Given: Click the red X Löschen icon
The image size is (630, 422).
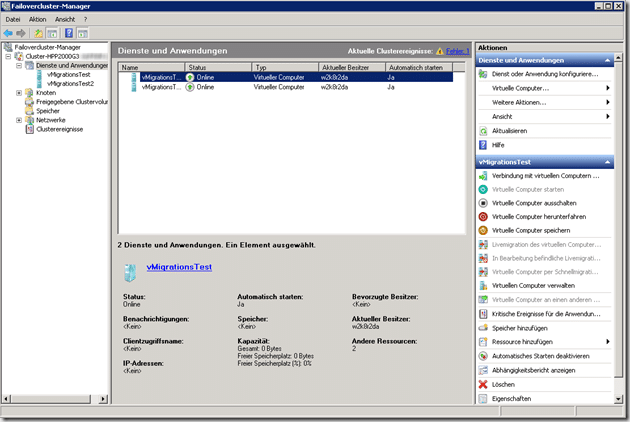Looking at the screenshot, I should [x=483, y=385].
